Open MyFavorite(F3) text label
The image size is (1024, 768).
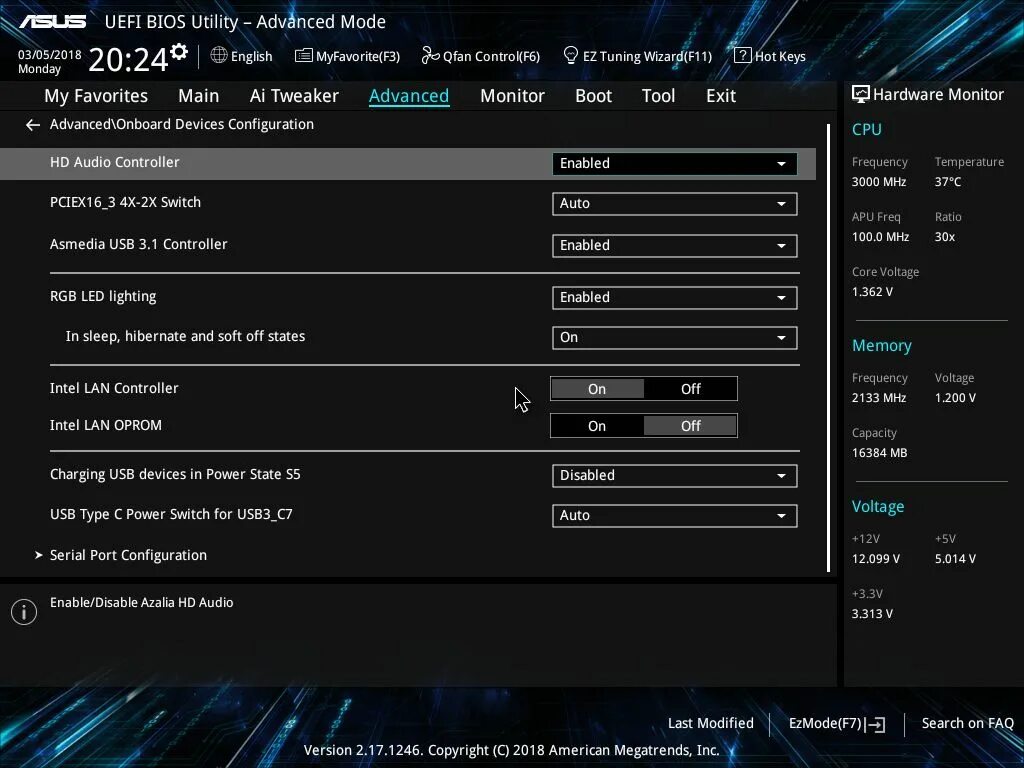358,57
